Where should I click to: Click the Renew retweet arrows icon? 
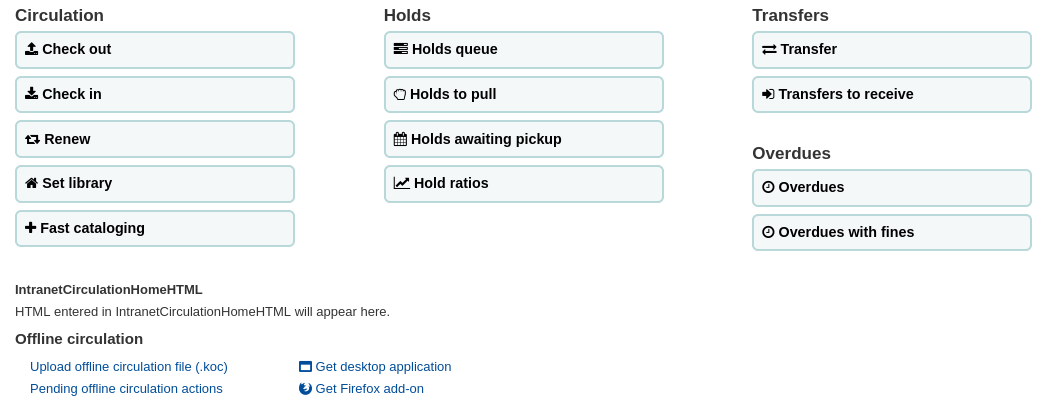pos(32,139)
